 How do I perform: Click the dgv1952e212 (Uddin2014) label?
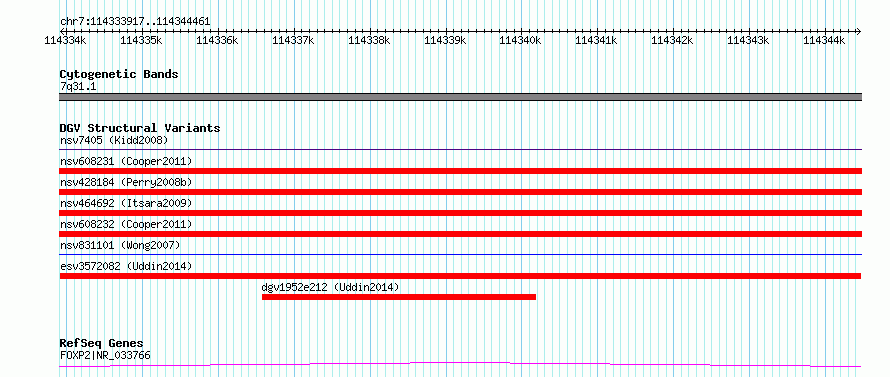[x=330, y=287]
